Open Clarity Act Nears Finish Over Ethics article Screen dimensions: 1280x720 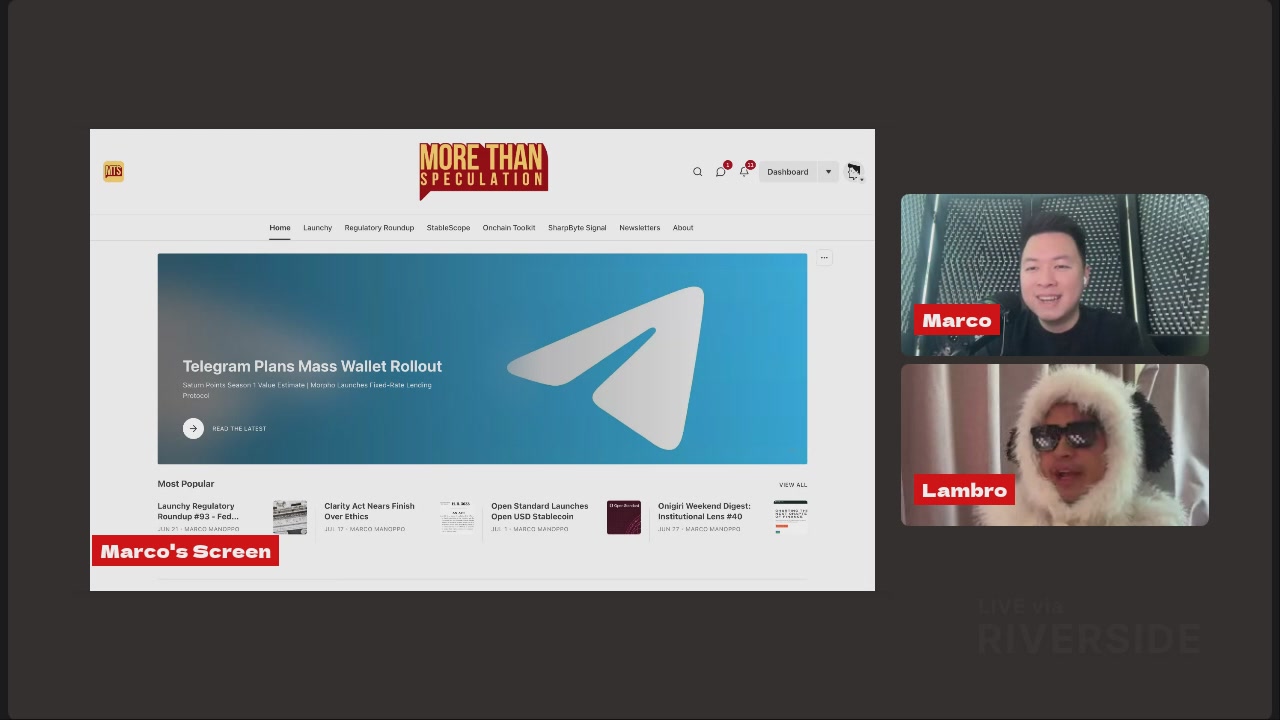[x=369, y=511]
